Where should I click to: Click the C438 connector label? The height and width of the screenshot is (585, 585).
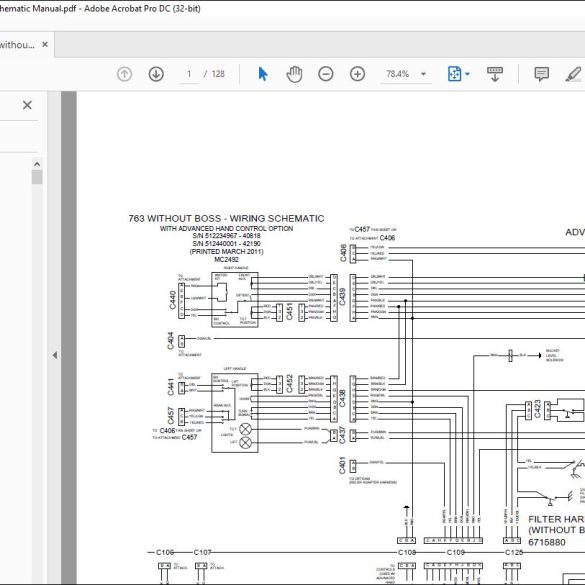click(342, 398)
